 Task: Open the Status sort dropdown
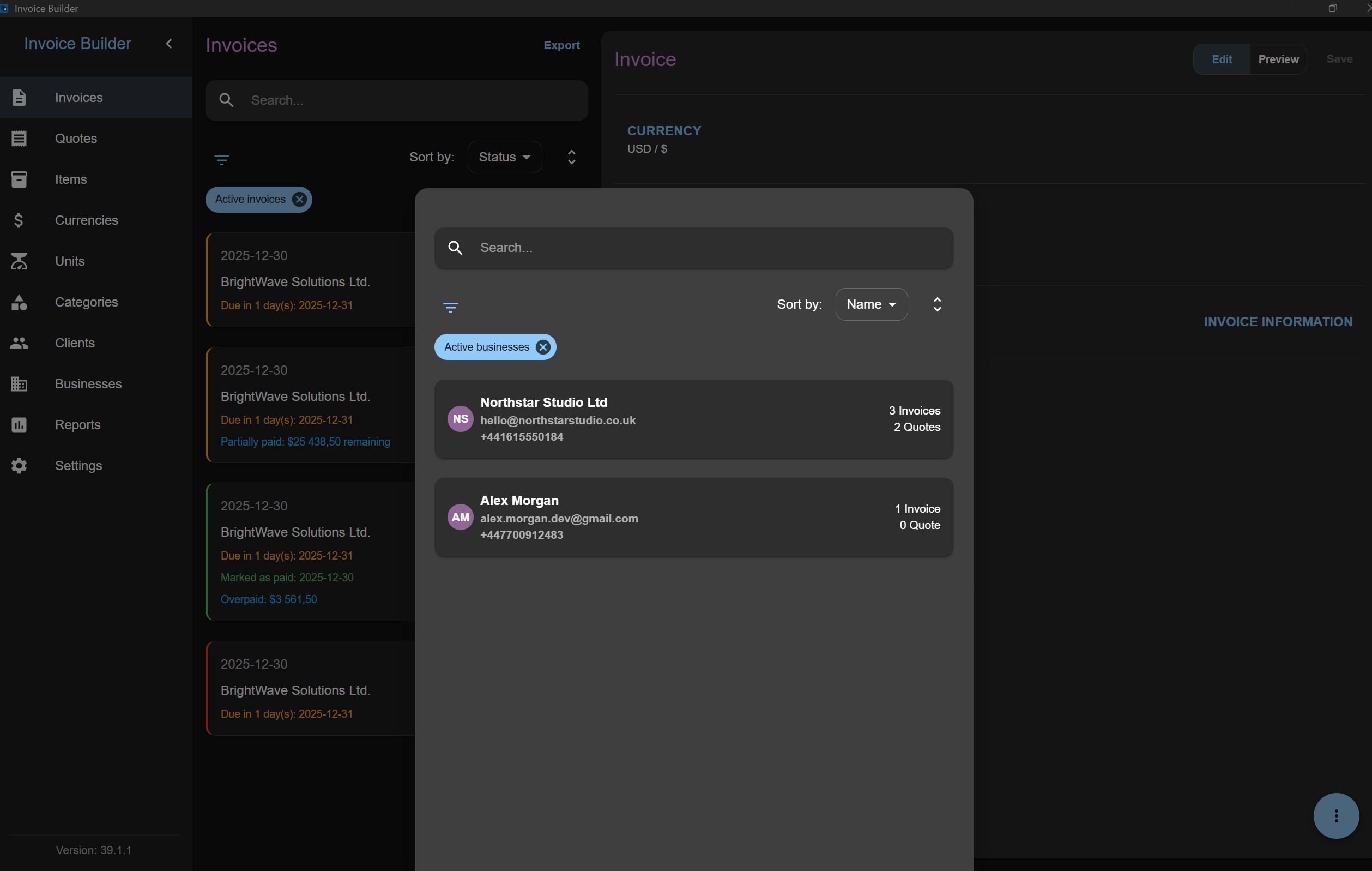504,157
